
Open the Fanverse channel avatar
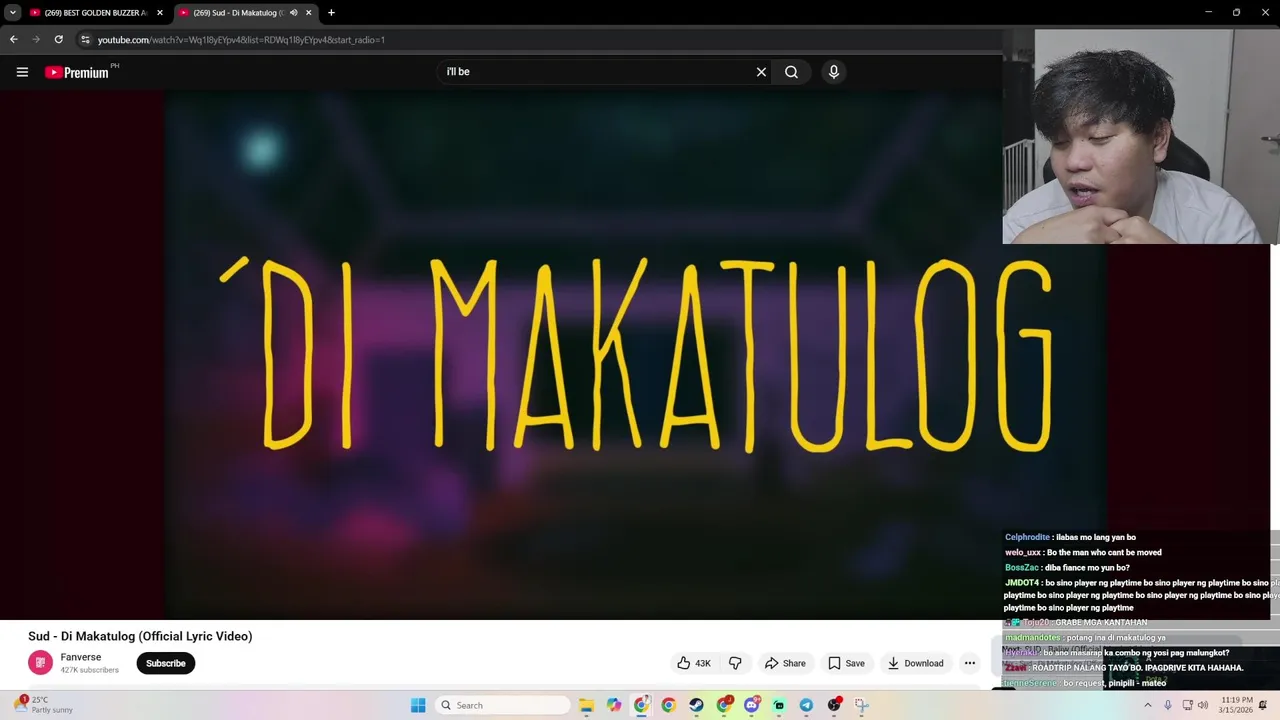(40, 663)
